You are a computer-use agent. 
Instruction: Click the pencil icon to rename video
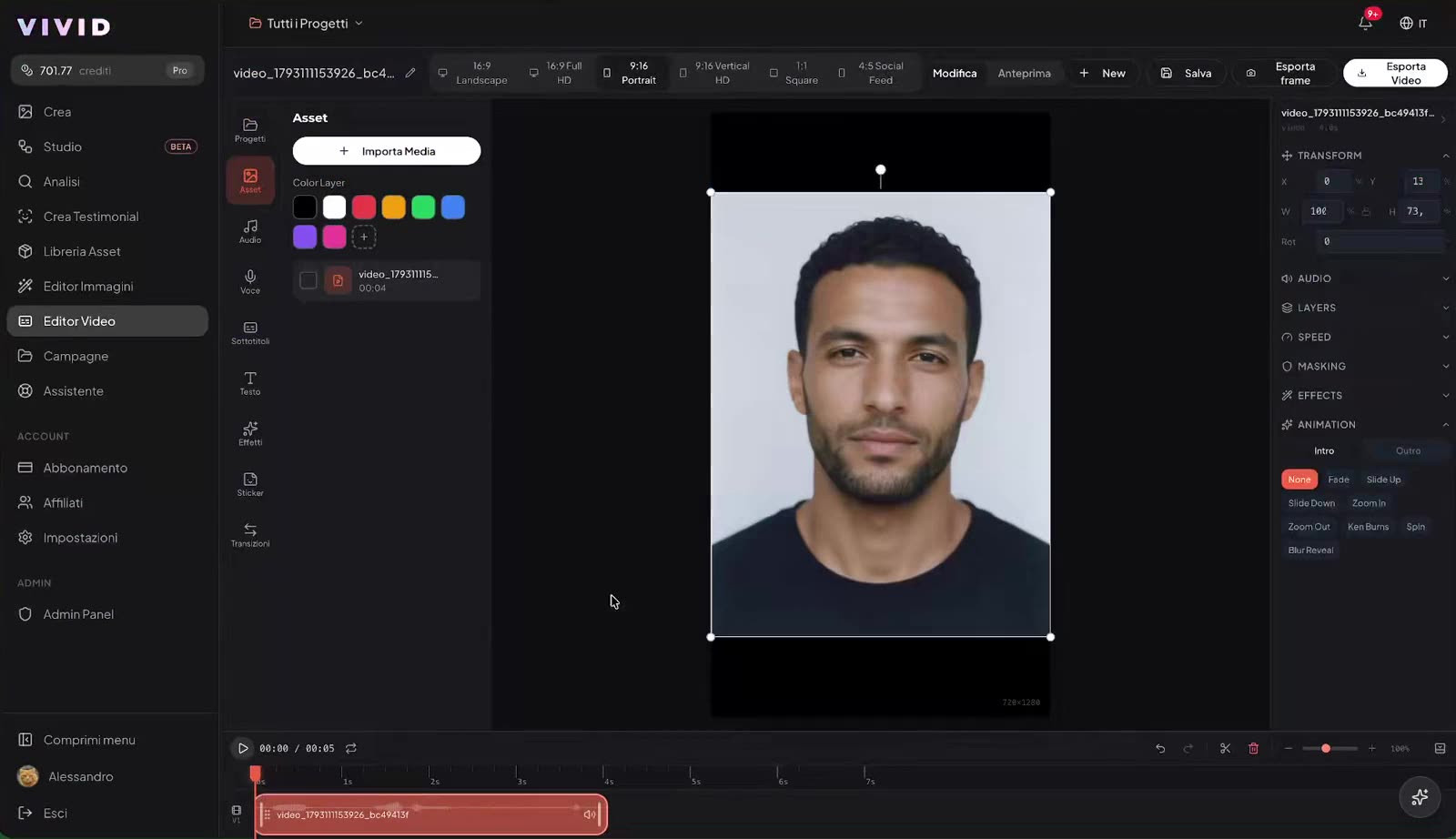[x=410, y=73]
